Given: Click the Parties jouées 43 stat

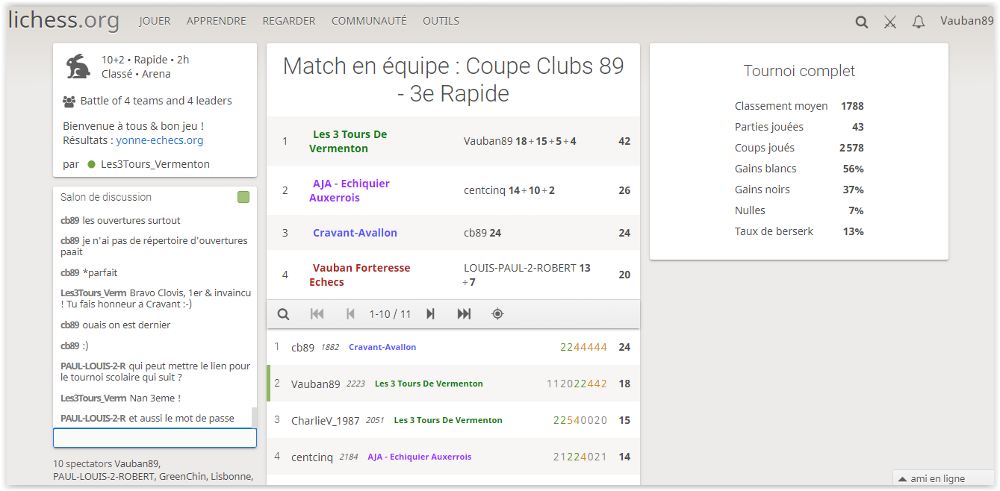Looking at the screenshot, I should [x=799, y=127].
